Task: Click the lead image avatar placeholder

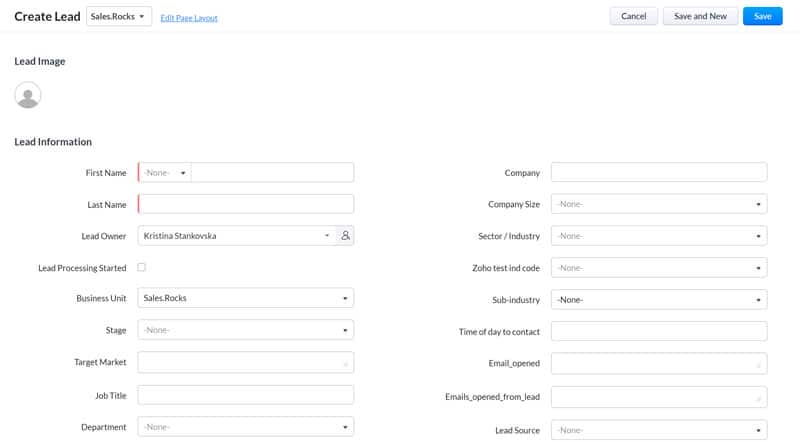Action: (28, 95)
